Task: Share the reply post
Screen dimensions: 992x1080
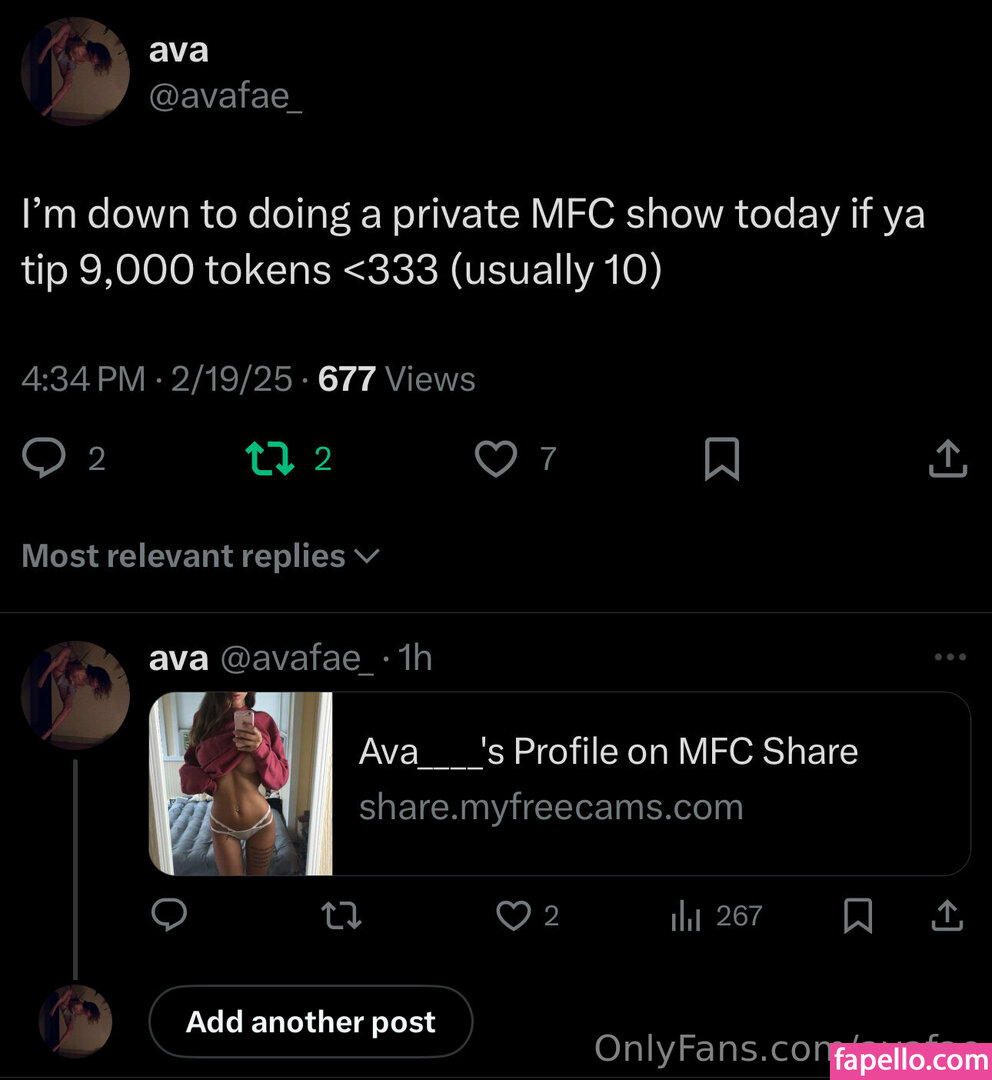Action: tap(948, 915)
